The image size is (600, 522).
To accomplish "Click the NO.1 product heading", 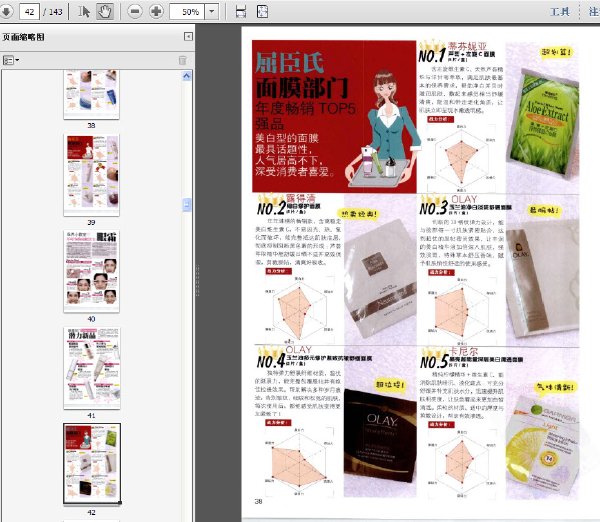I will point(457,52).
